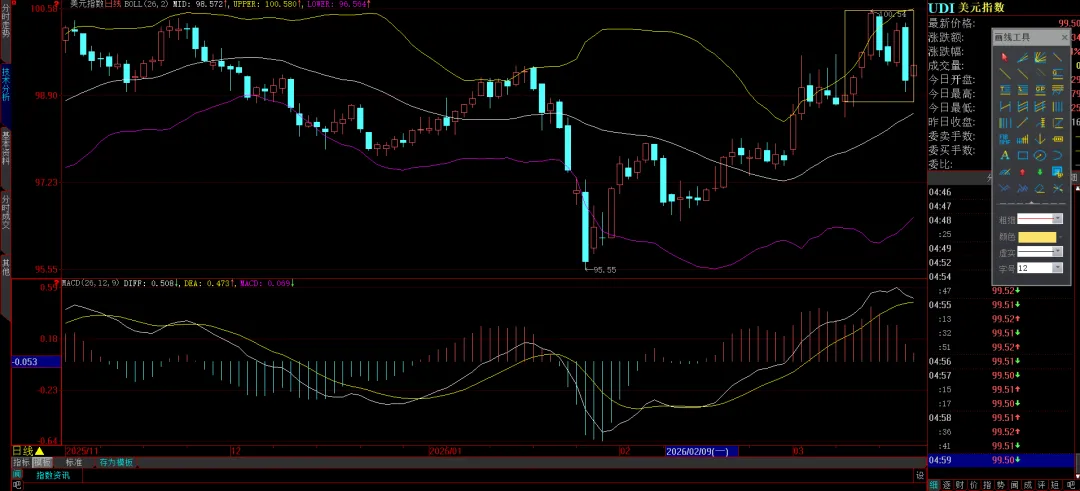Select the green down-arrow marker tool

(1040, 172)
